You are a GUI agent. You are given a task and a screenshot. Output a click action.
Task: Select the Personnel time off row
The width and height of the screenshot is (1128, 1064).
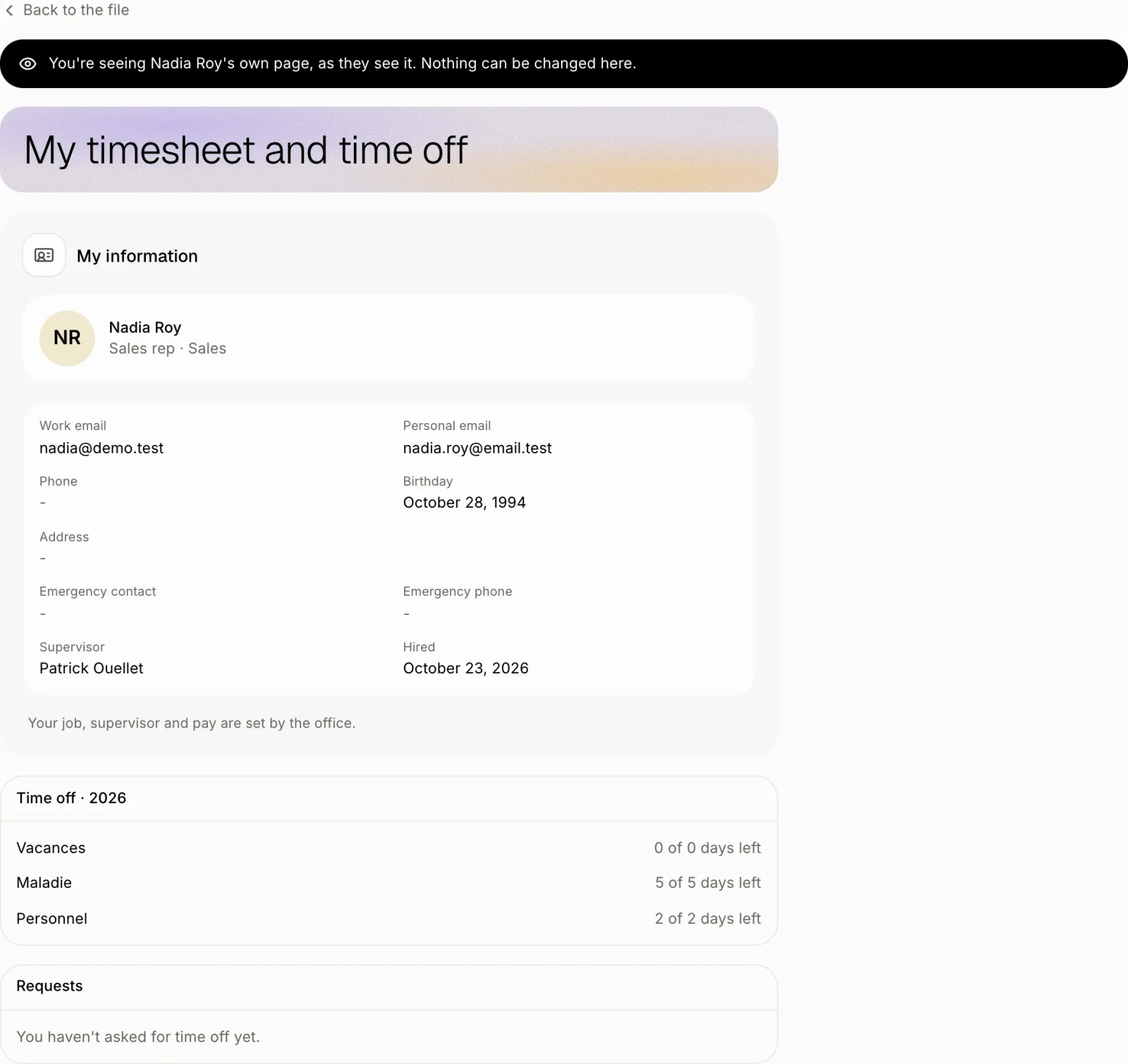(x=388, y=919)
